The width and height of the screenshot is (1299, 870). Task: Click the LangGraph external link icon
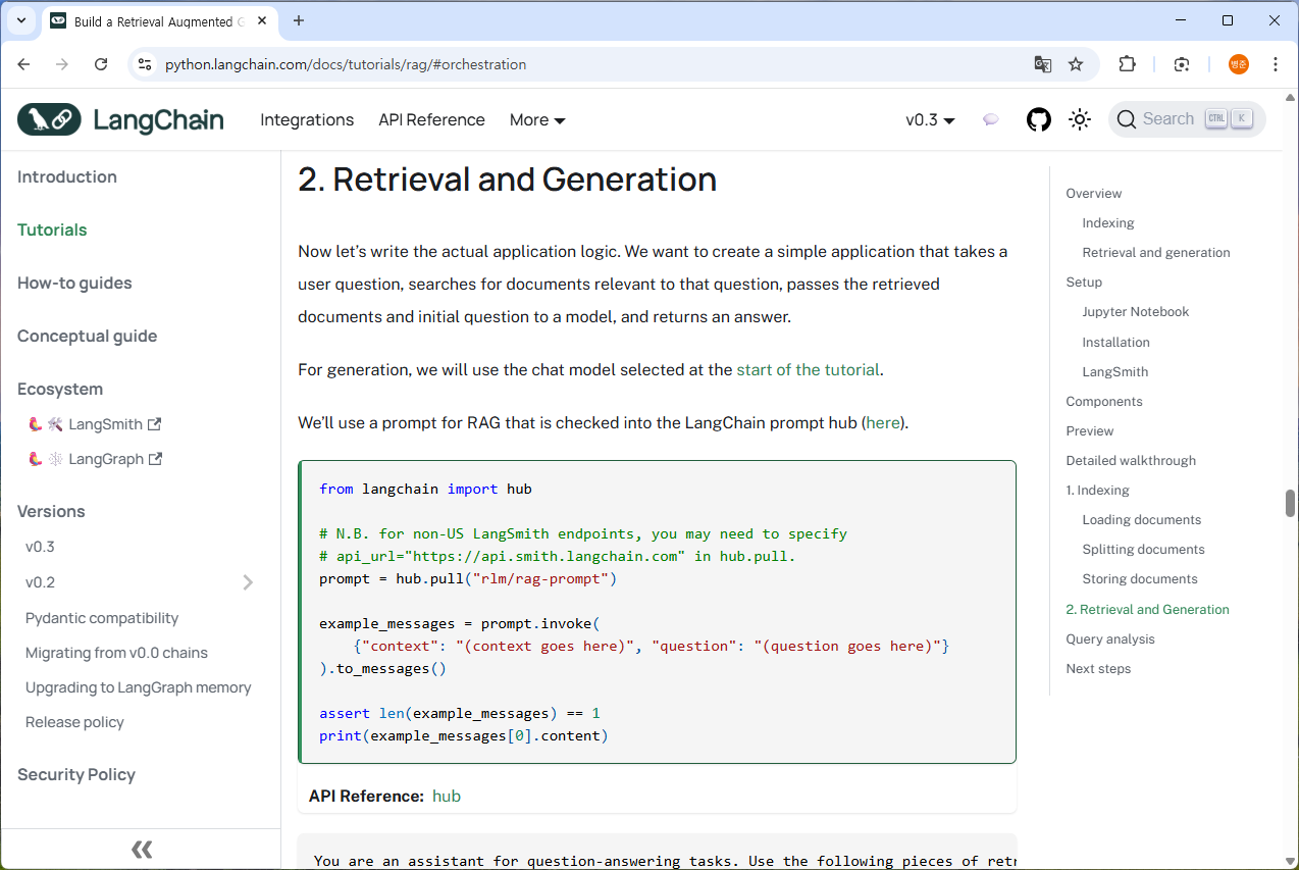tap(155, 459)
